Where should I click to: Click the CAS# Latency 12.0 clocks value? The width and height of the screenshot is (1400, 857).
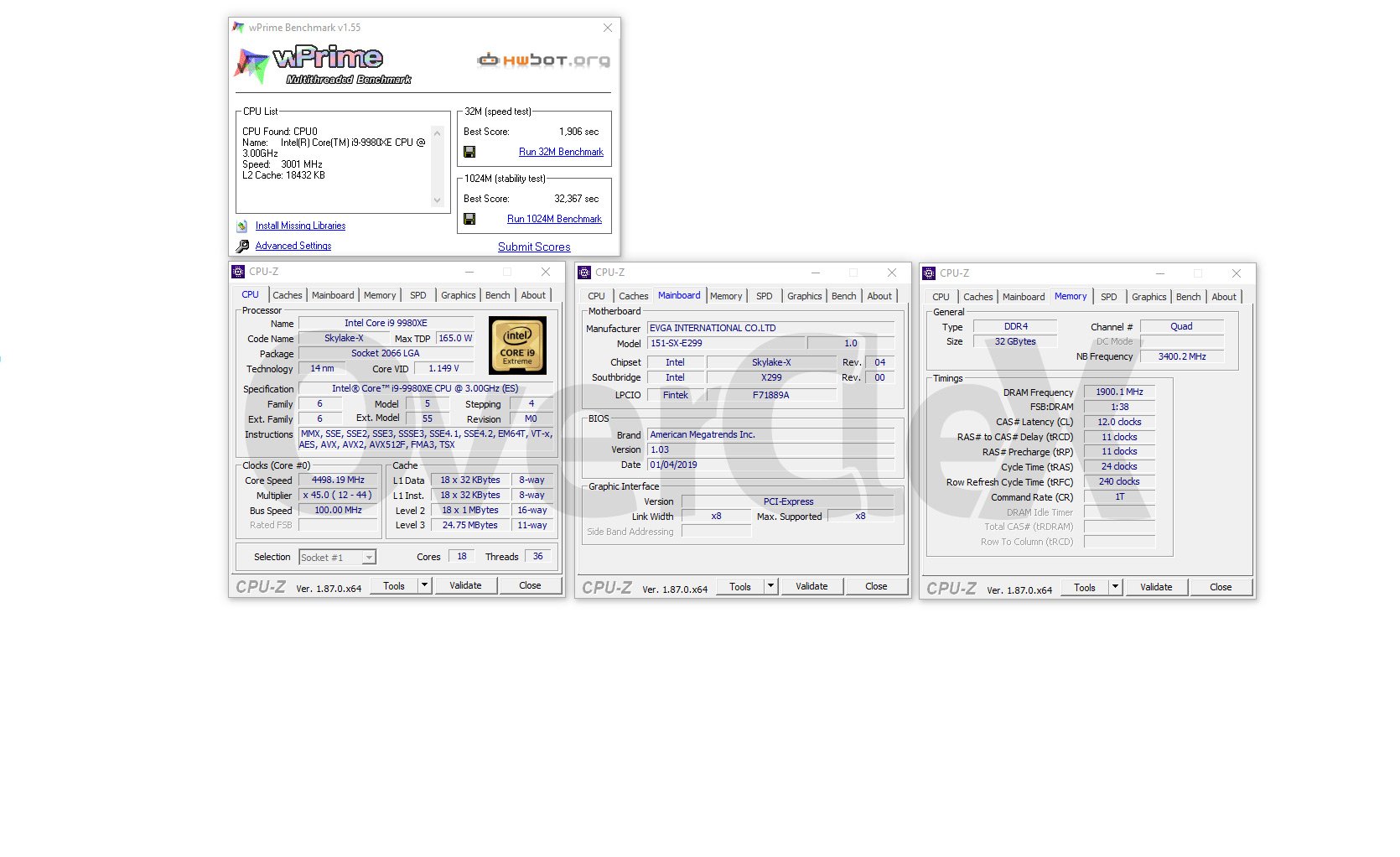point(1119,422)
